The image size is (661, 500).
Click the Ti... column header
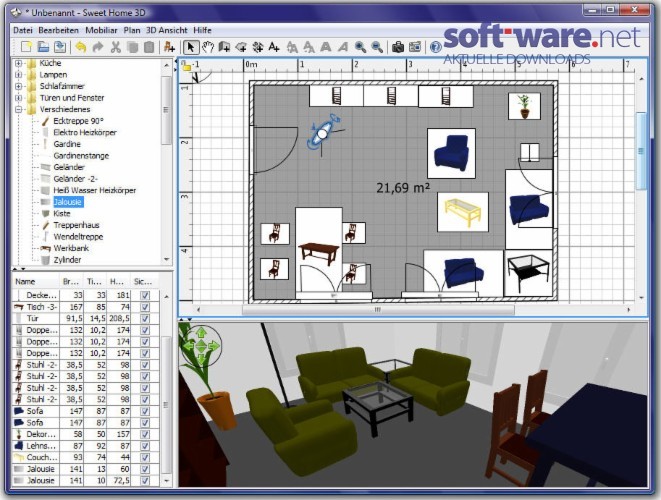pos(94,282)
